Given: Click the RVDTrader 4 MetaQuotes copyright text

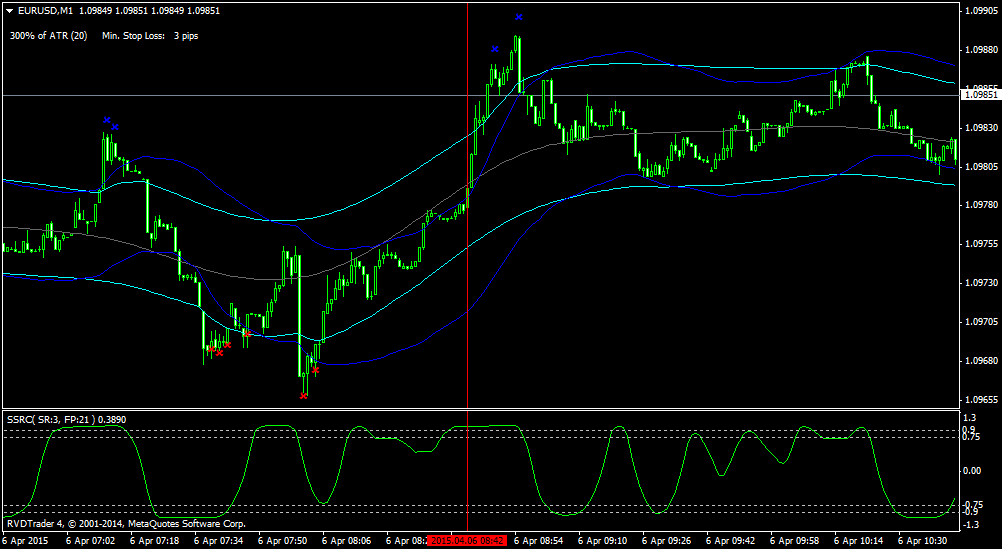Looking at the screenshot, I should pos(126,524).
